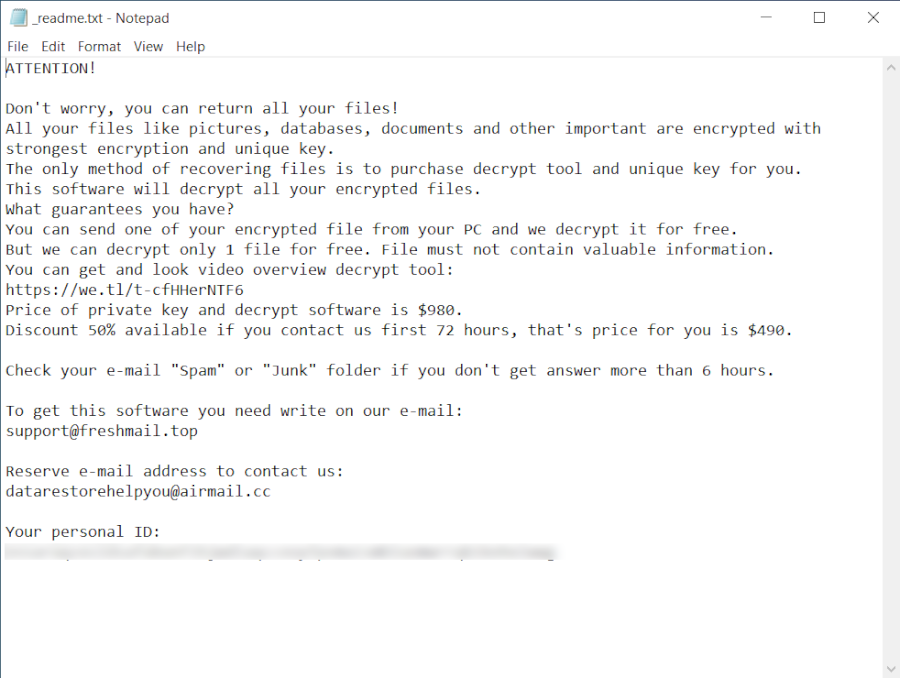Click the scrollbar up arrow

(x=890, y=68)
